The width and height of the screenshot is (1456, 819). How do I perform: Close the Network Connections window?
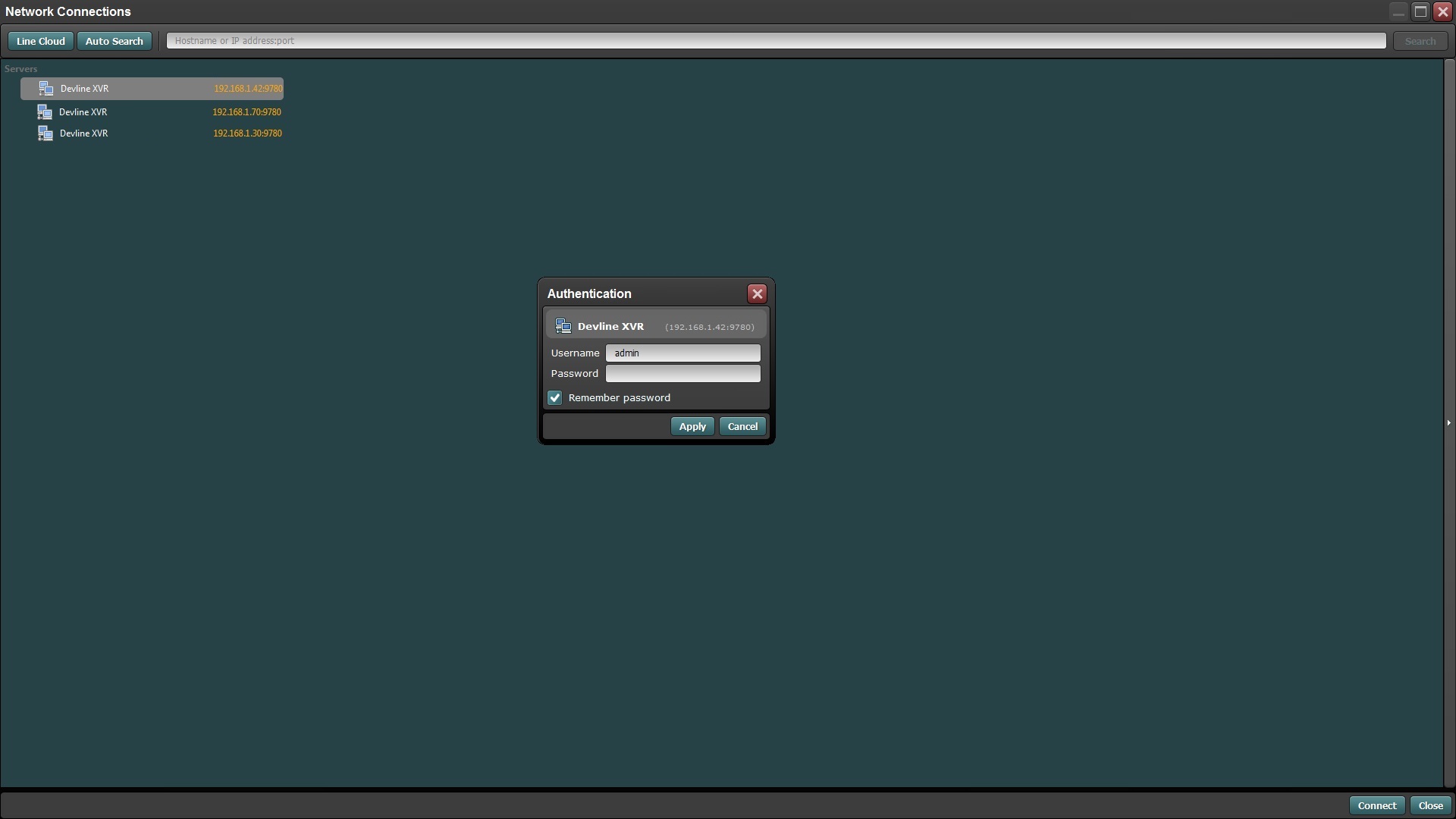[1442, 11]
